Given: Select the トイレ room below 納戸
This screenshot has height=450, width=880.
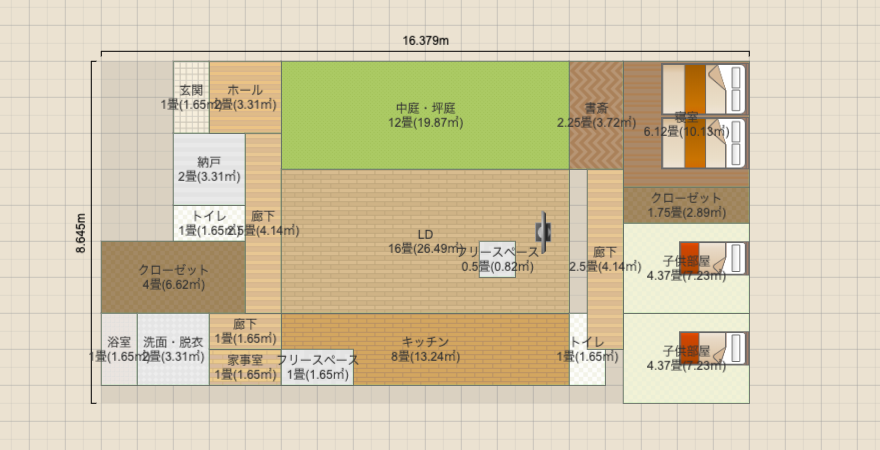Looking at the screenshot, I should (209, 223).
